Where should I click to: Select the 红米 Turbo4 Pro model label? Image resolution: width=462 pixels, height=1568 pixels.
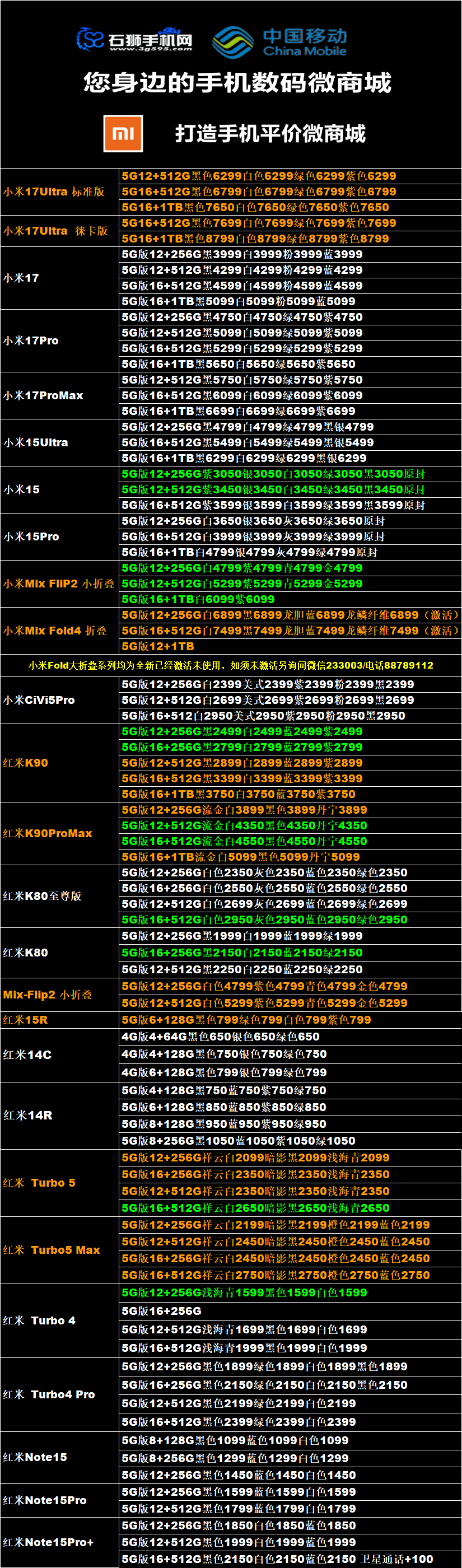49,1394
